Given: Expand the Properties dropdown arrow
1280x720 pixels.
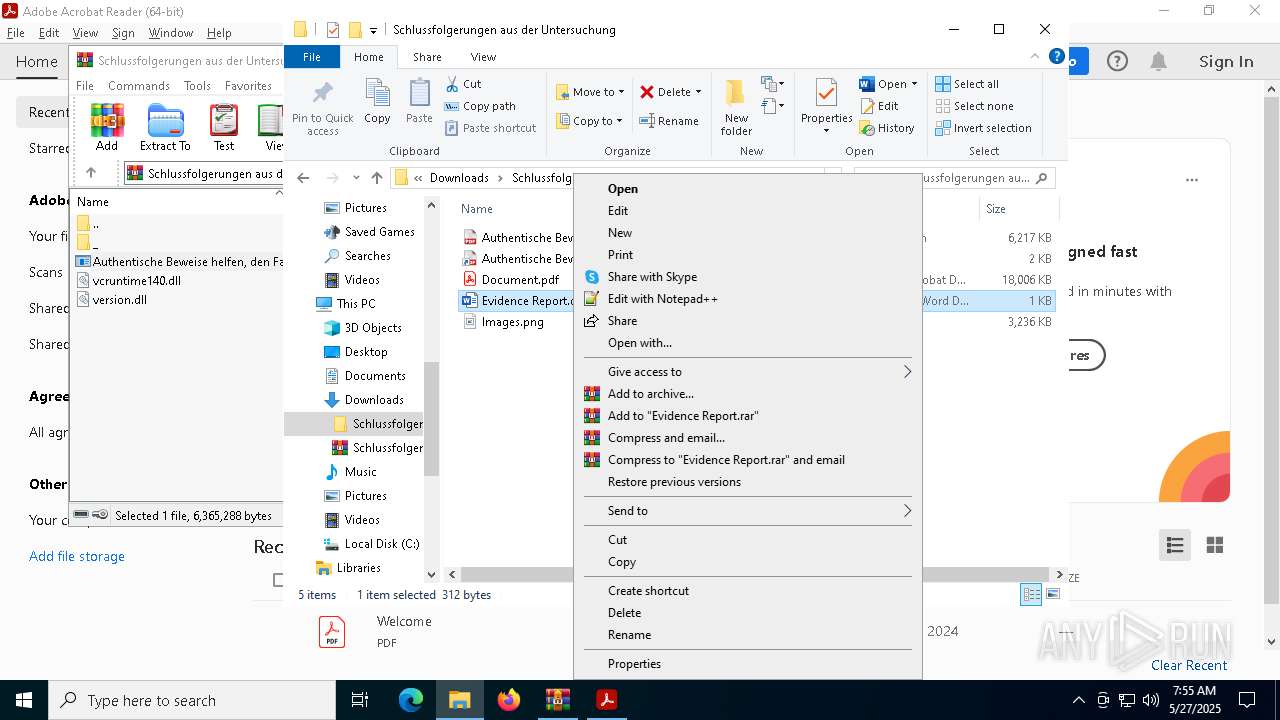Looking at the screenshot, I should coord(826,131).
